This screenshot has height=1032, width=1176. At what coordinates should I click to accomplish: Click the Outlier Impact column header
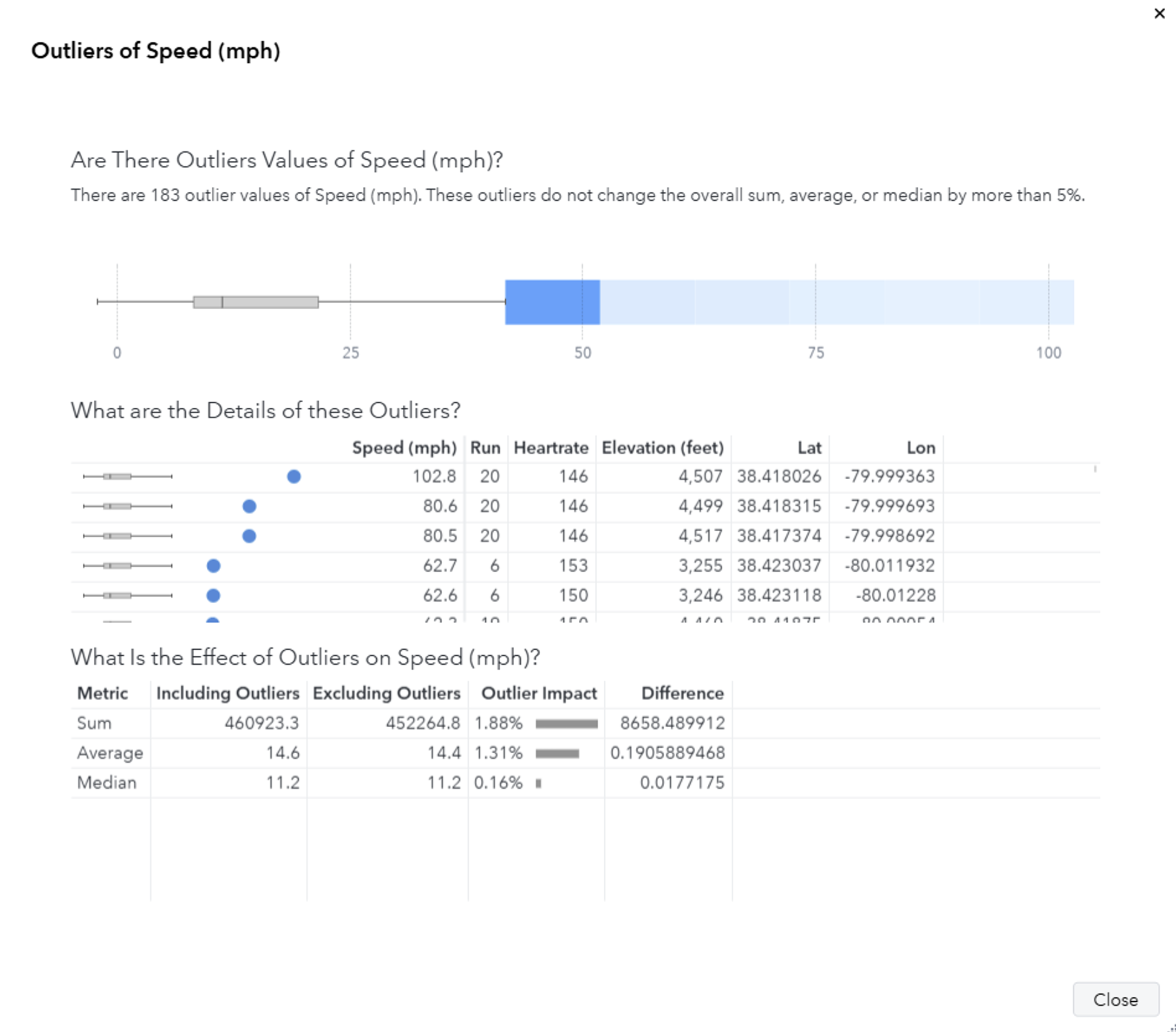pos(538,693)
